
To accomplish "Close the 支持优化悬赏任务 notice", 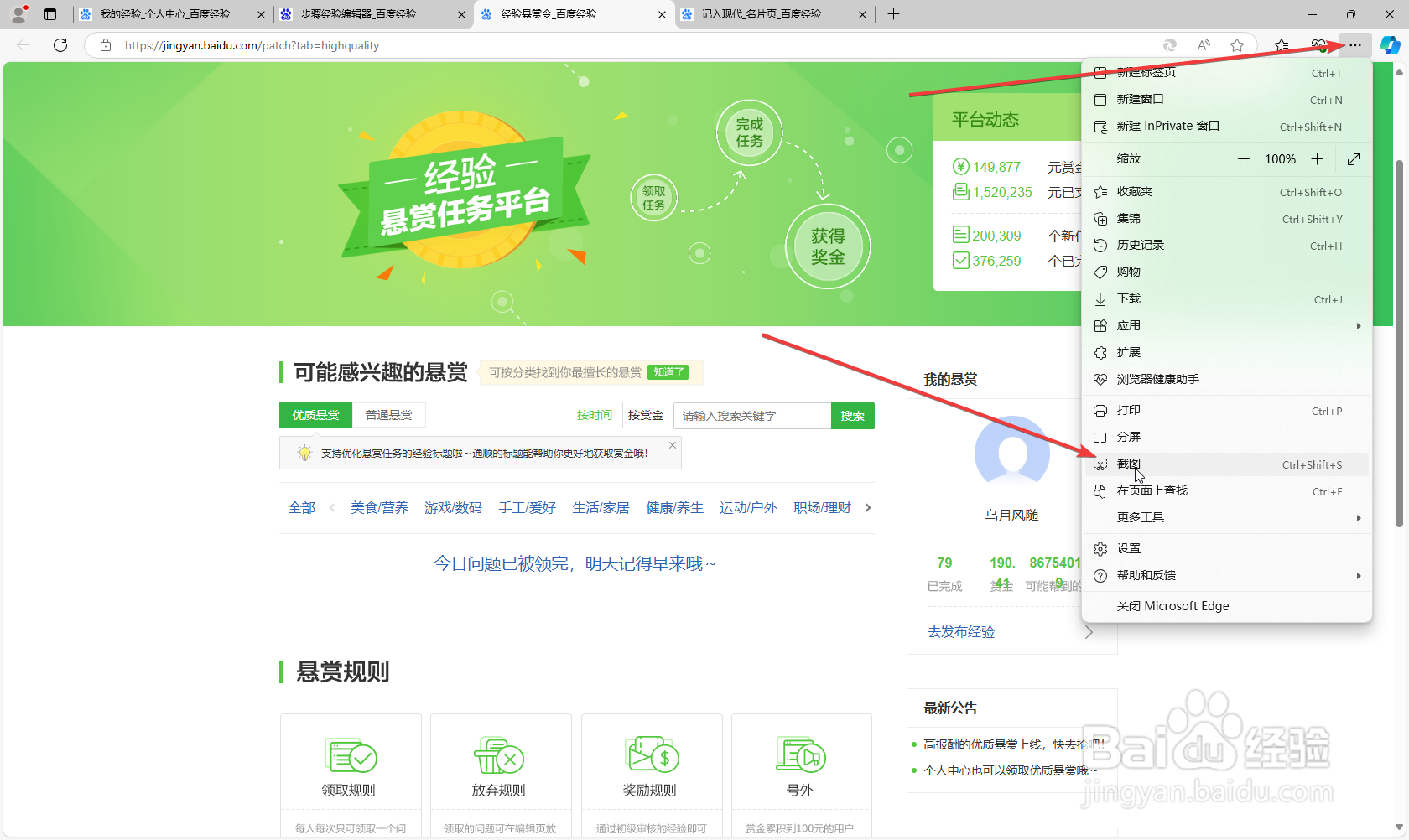I will tap(673, 445).
